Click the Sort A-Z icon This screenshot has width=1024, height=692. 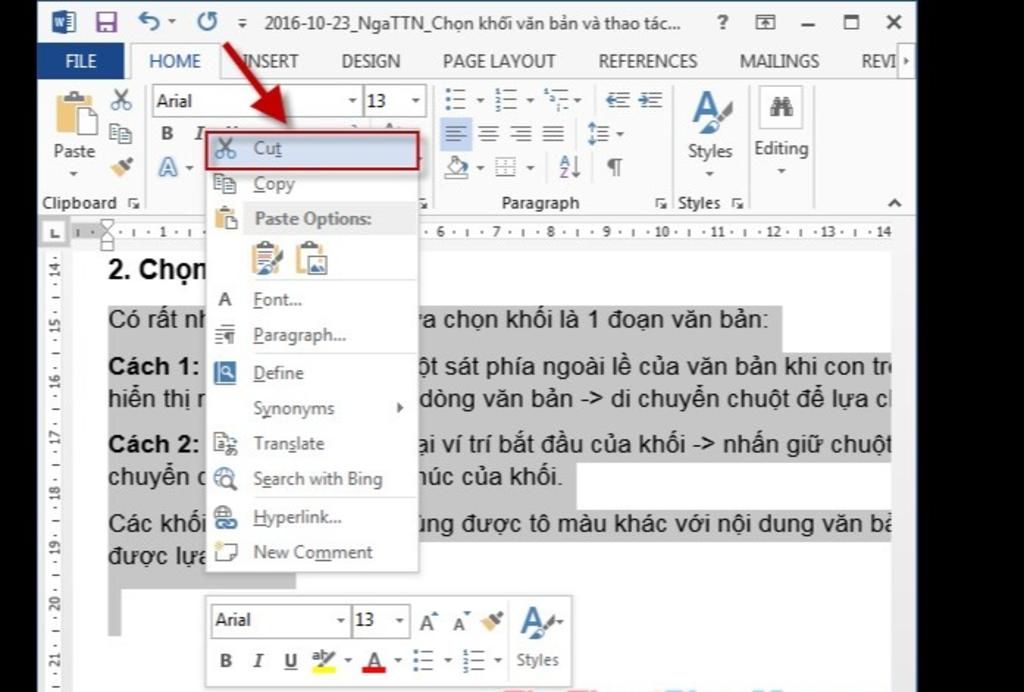click(x=569, y=168)
